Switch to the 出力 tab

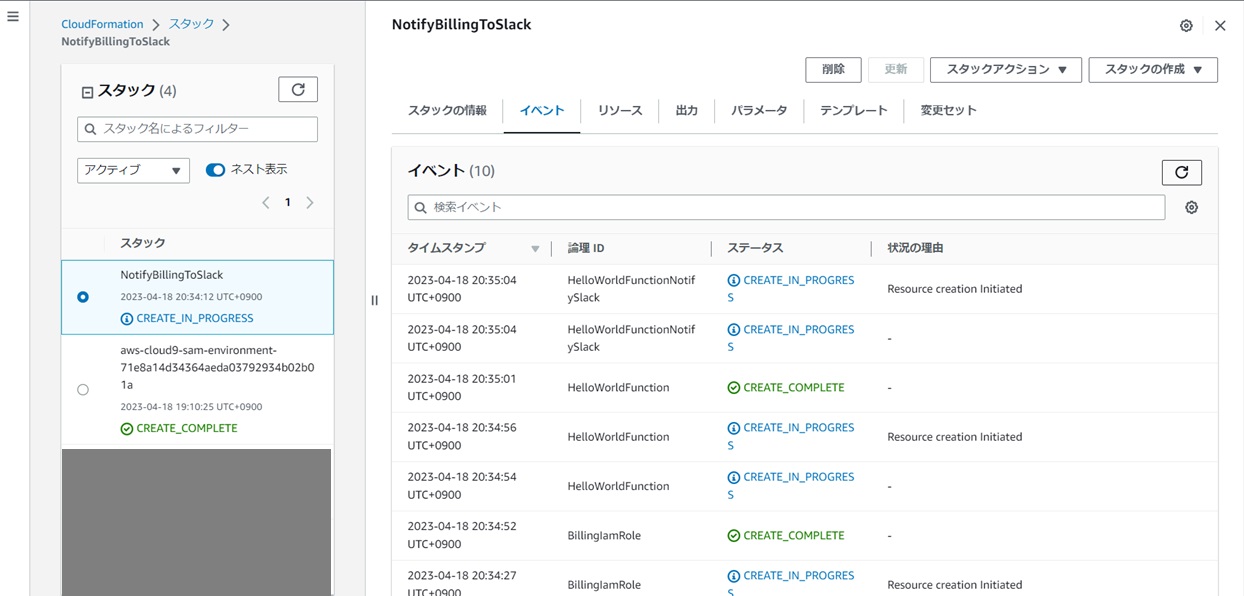pos(687,111)
